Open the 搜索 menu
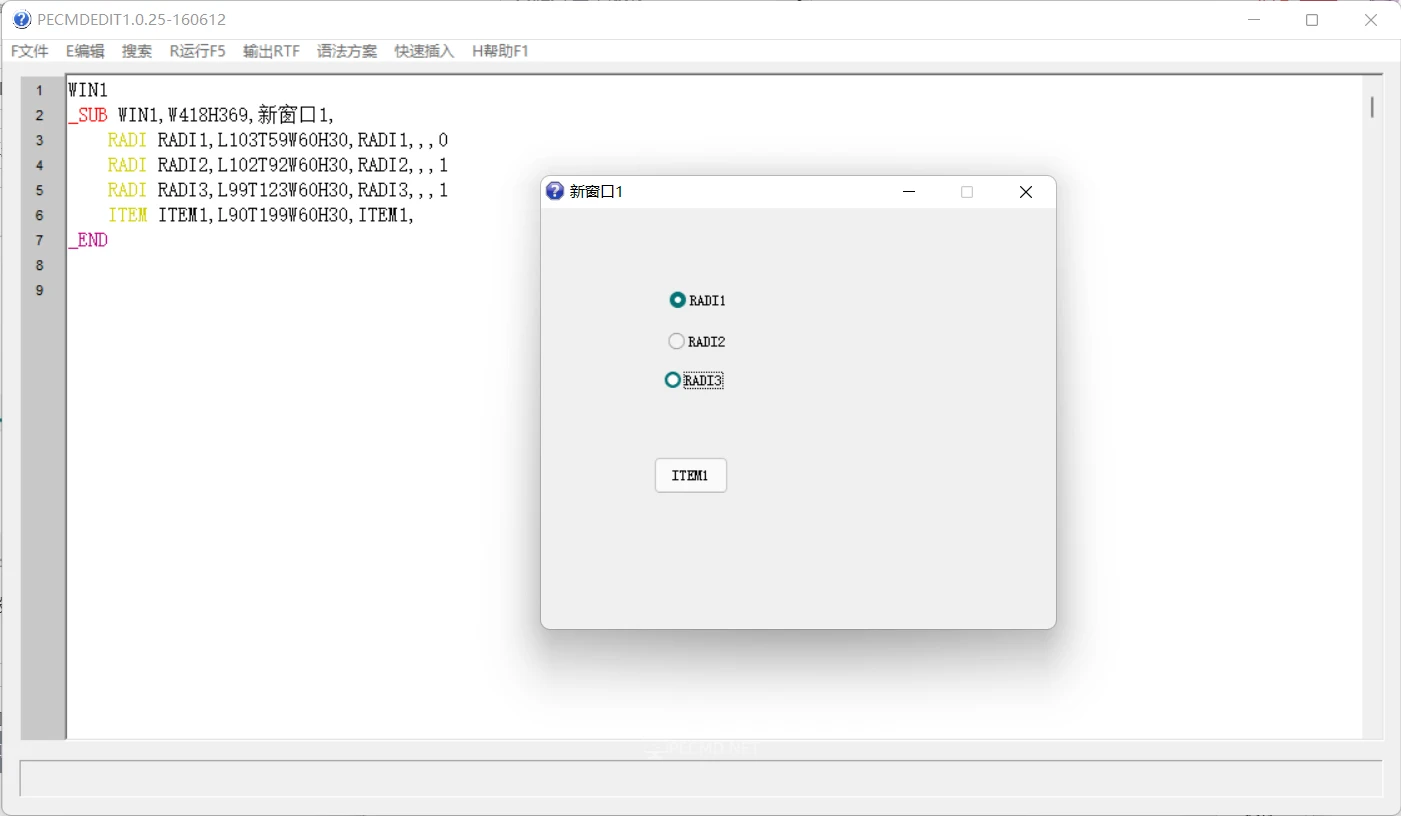1401x816 pixels. [x=137, y=51]
